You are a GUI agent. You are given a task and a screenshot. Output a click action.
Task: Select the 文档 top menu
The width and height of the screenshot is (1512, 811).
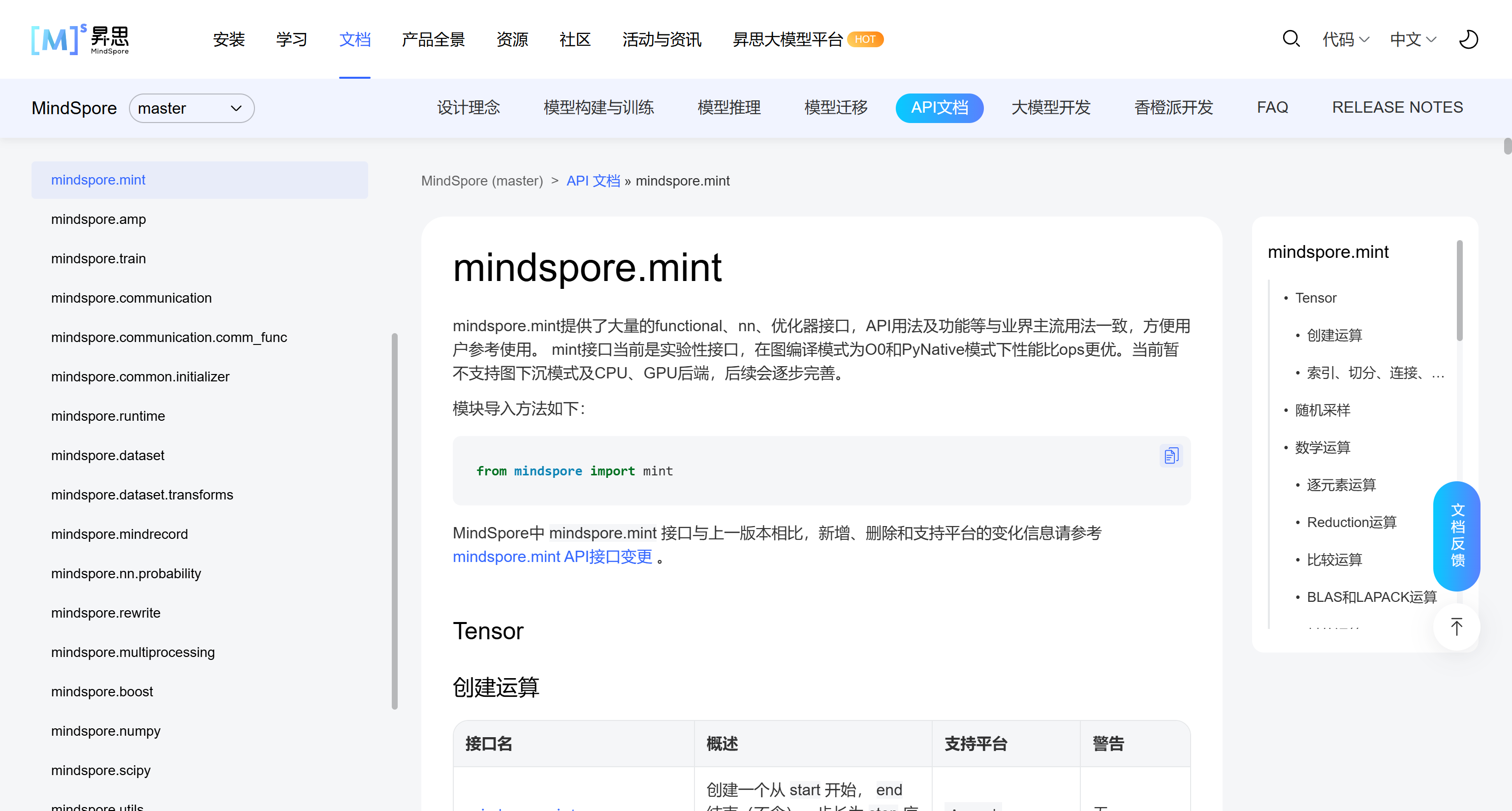coord(354,39)
